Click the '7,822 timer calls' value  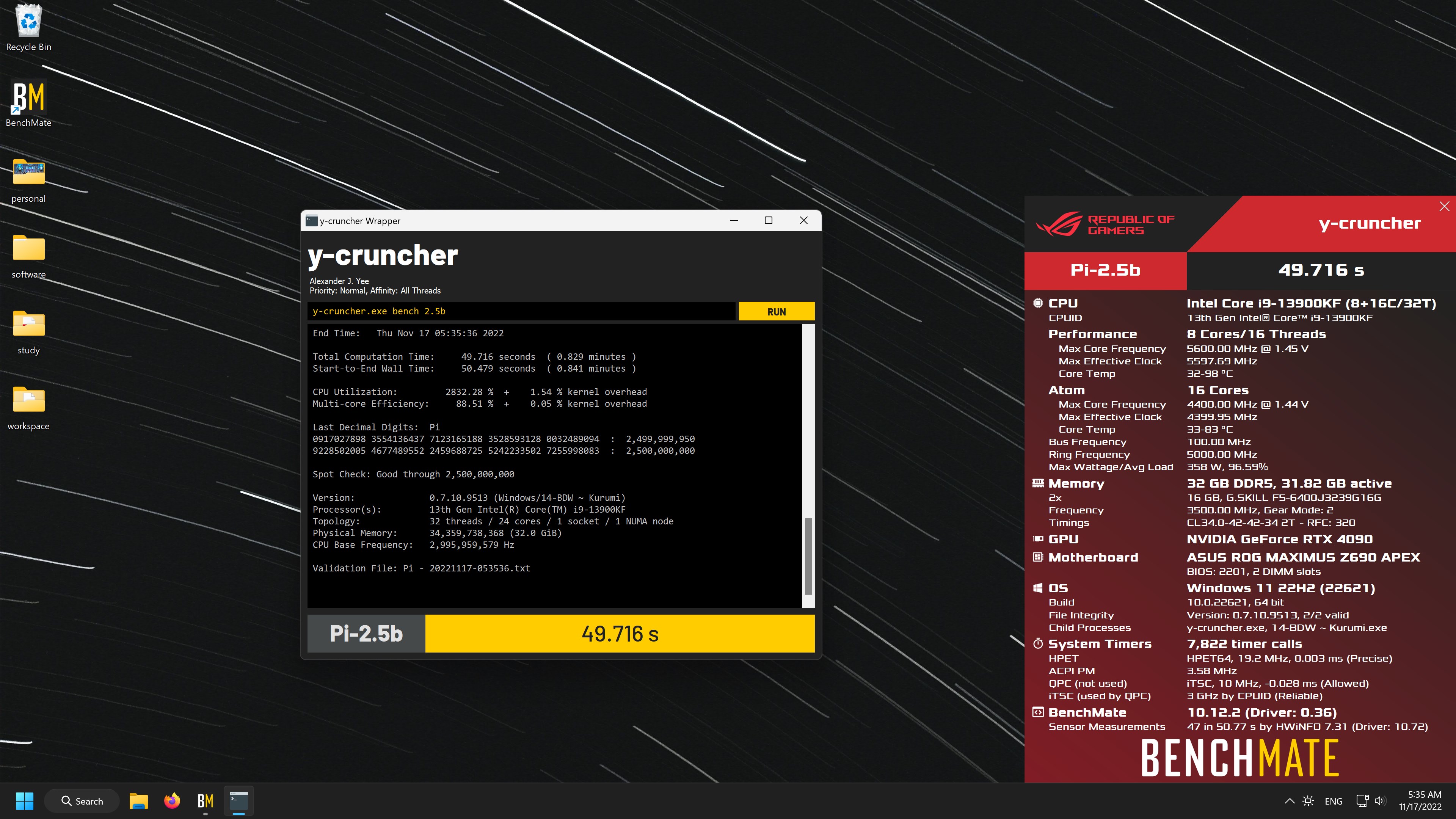point(1244,644)
